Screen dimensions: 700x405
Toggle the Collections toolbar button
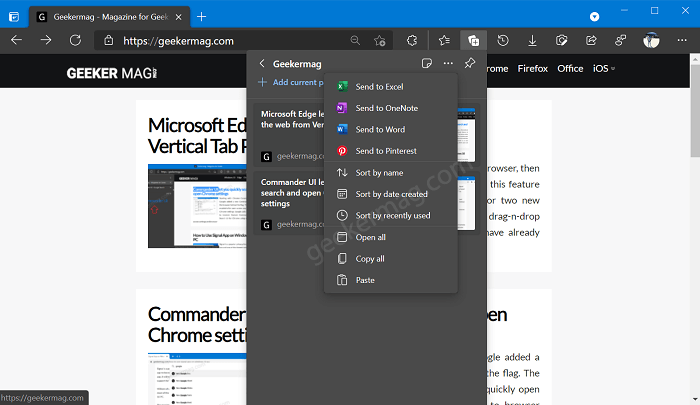pos(473,41)
